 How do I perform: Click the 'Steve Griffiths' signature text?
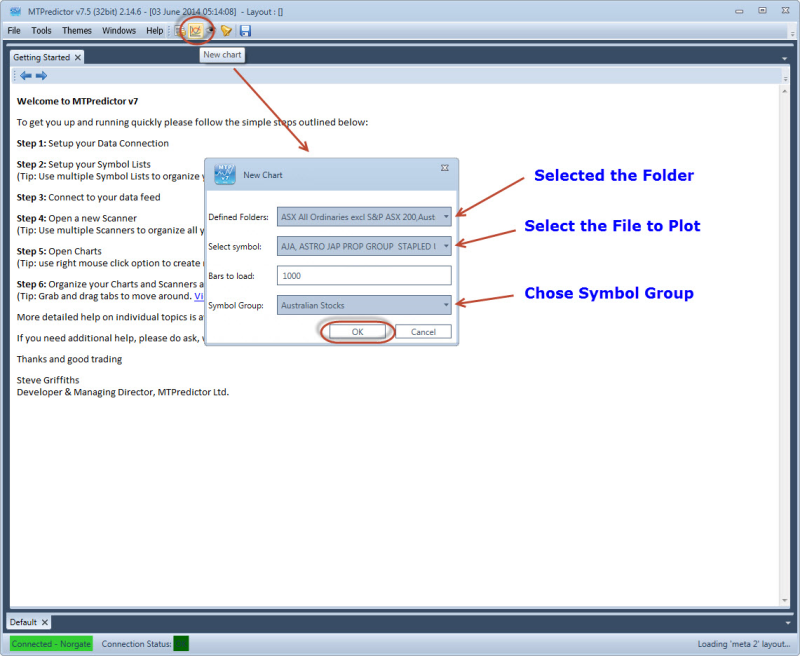(48, 380)
